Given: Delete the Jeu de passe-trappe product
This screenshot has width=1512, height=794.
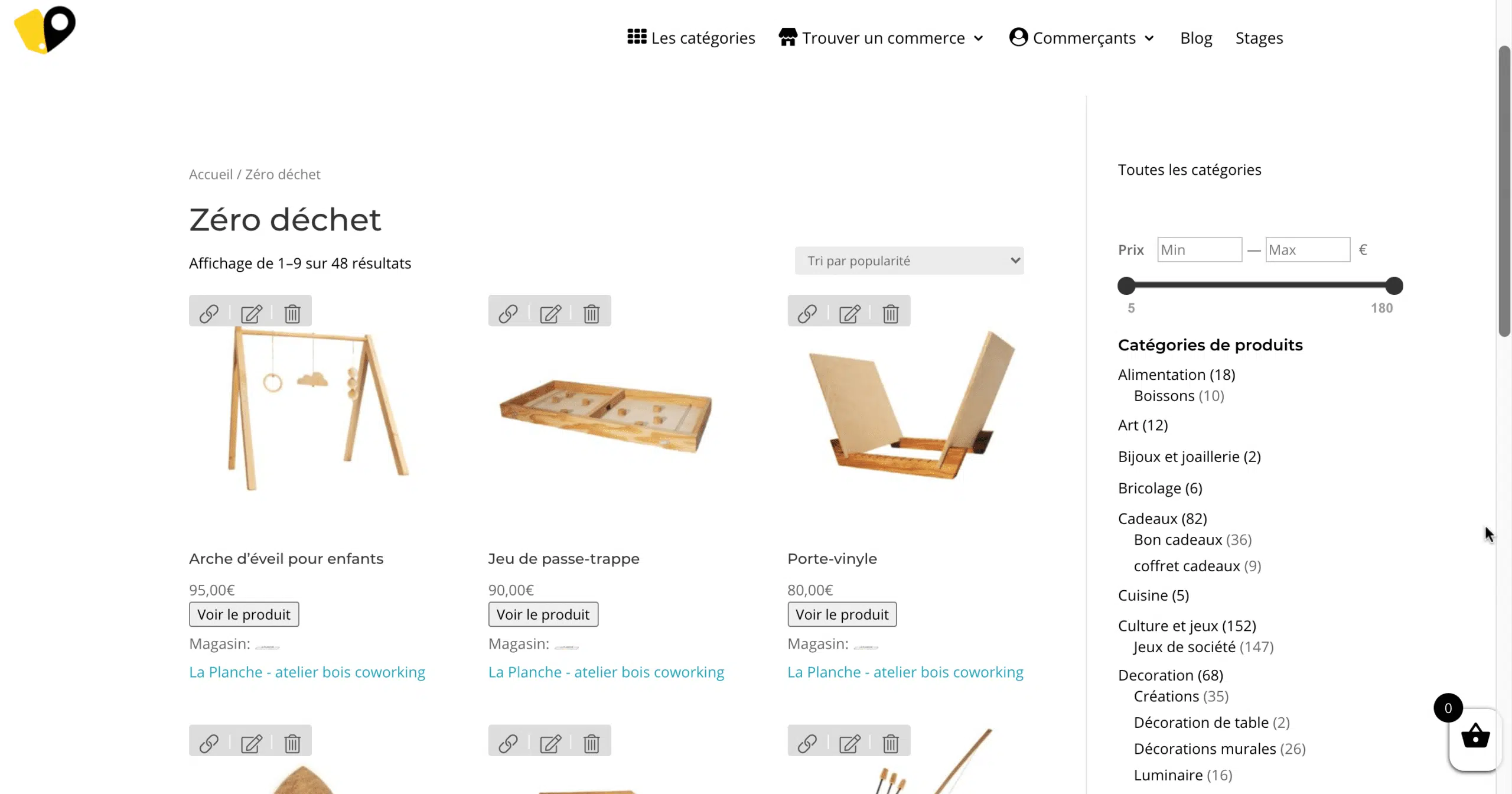Looking at the screenshot, I should click(x=591, y=313).
